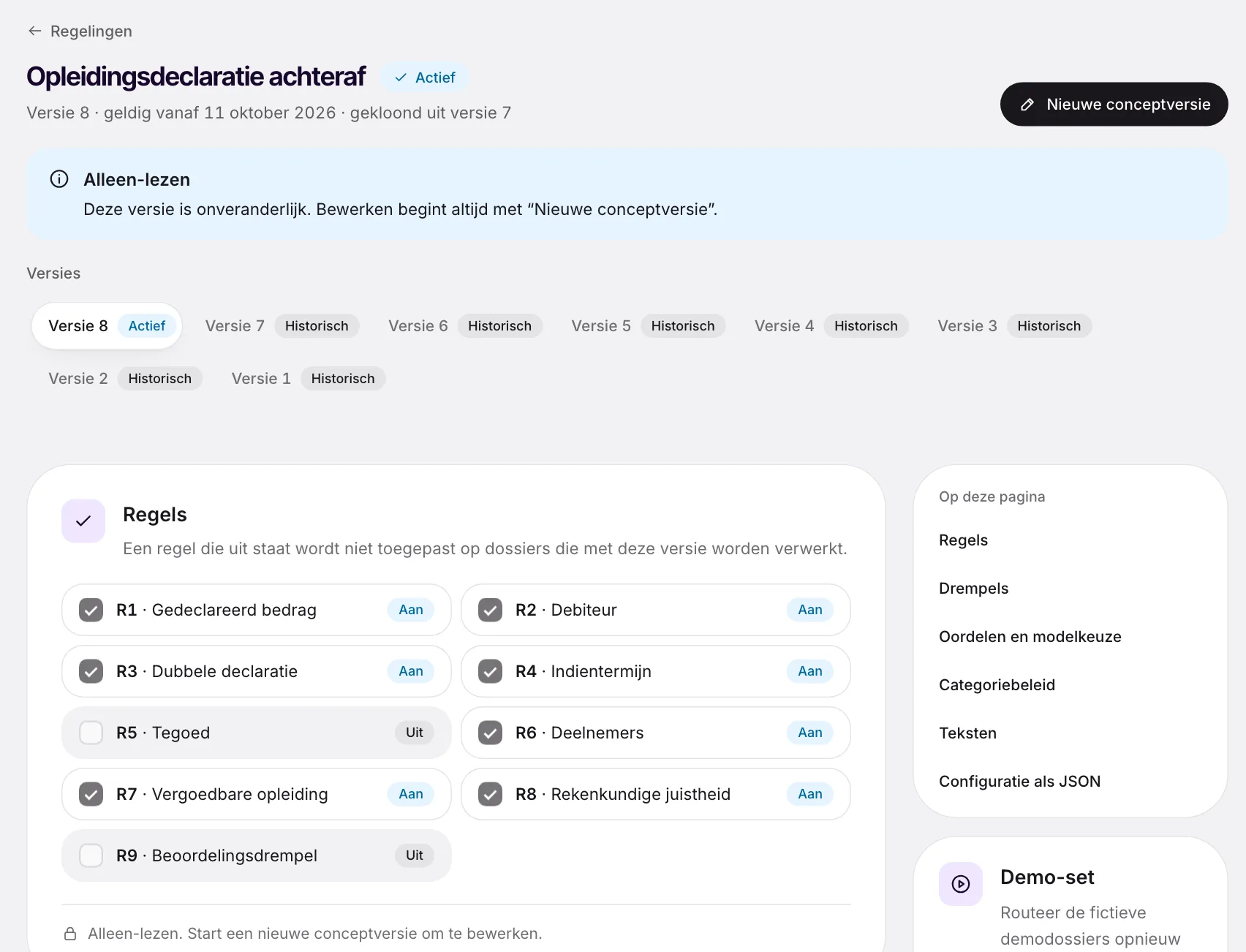Click the Uit badge on R5 Tegoed

[x=415, y=733]
